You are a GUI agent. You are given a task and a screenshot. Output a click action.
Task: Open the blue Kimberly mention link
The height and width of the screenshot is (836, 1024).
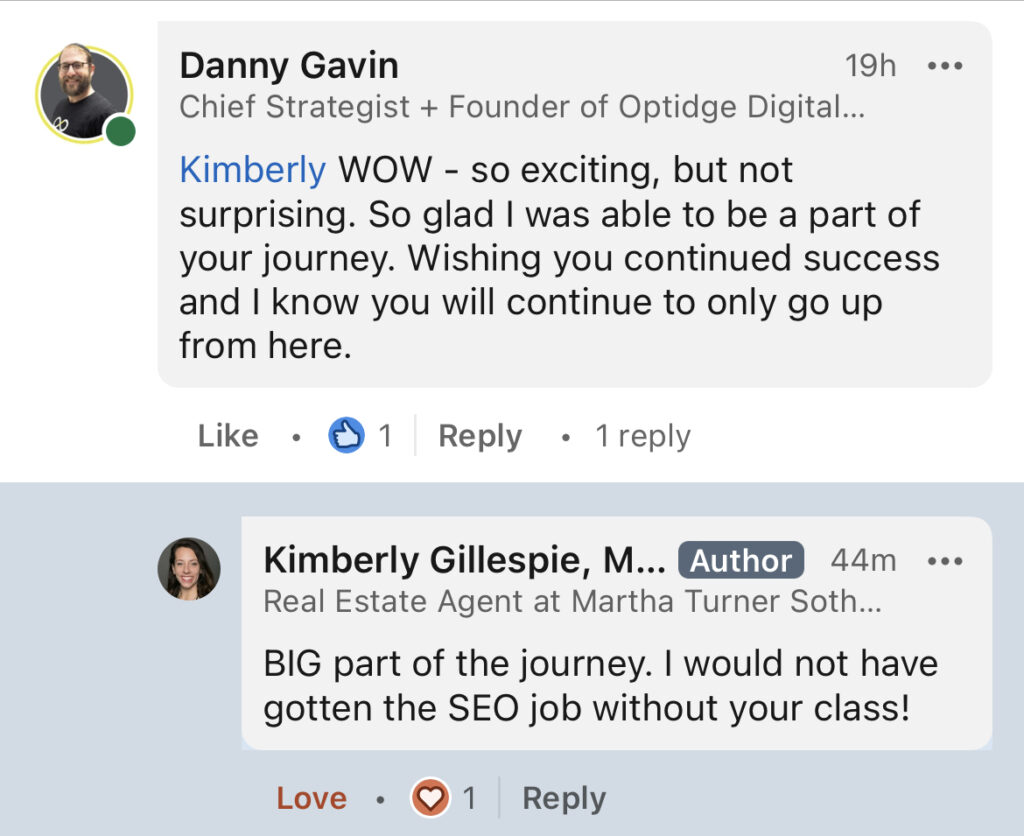coord(253,170)
